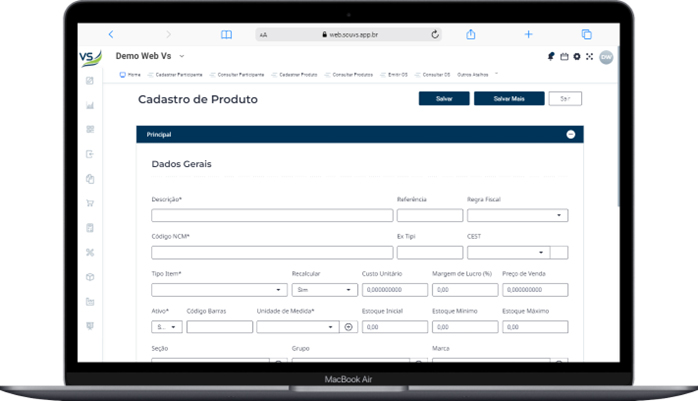Focus the Preço de Venda field
This screenshot has width=698, height=401.
pos(535,290)
